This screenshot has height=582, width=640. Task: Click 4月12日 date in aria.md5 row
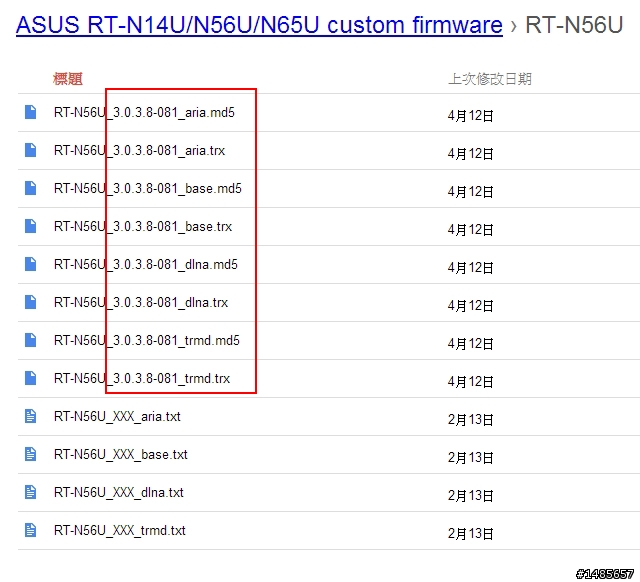tap(471, 116)
